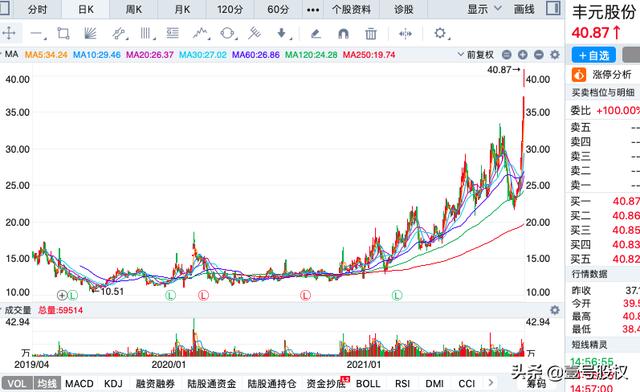Viewport: 640px width, 392px height.
Task: Switch to the 月K tab
Action: (182, 9)
